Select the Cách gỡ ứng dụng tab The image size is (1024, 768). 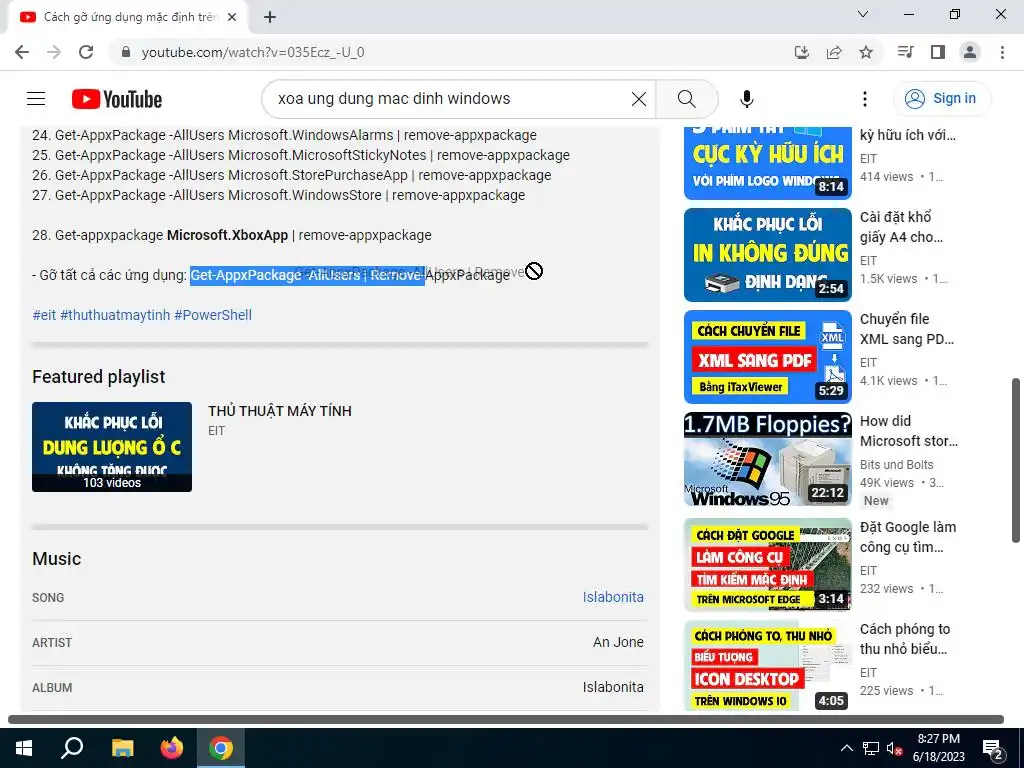click(127, 17)
